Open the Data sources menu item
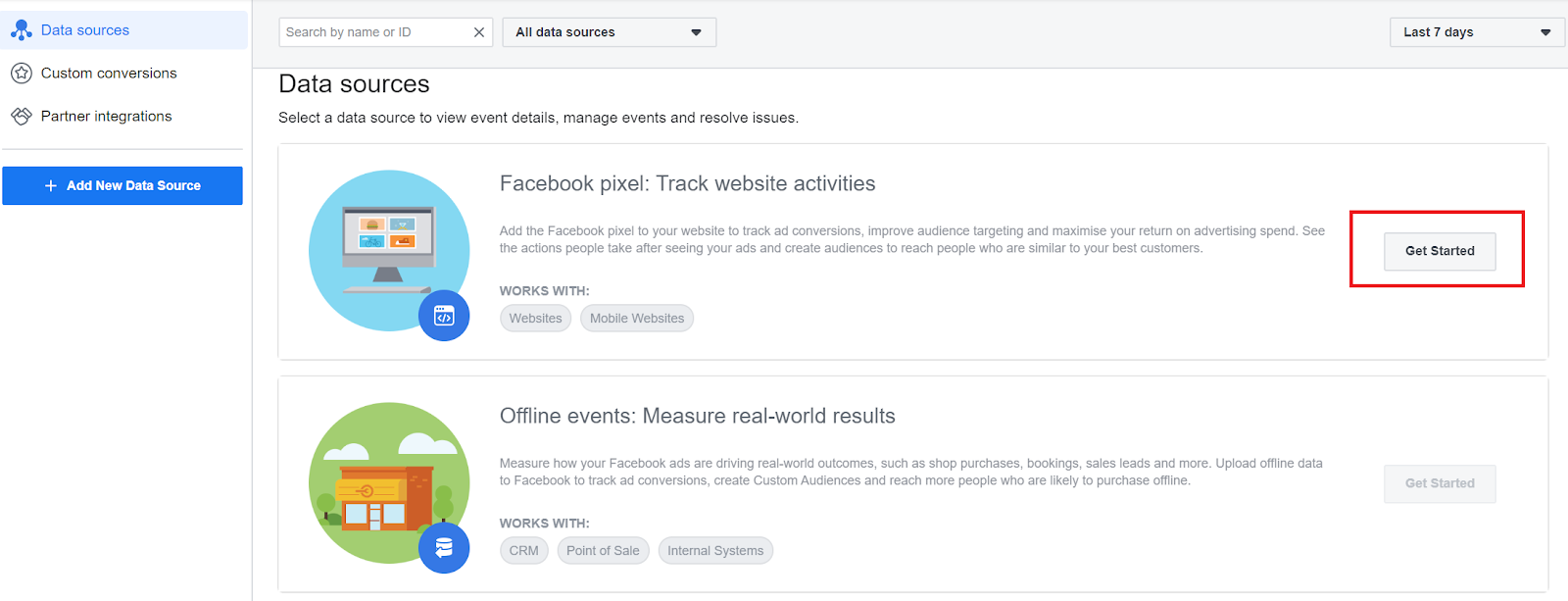Image resolution: width=1568 pixels, height=601 pixels. coord(85,30)
